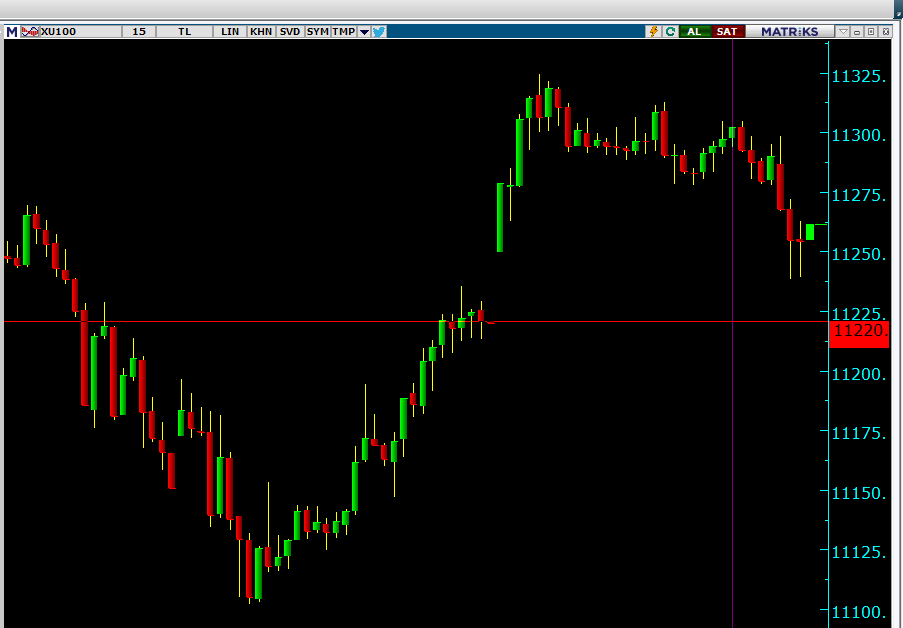Viewport: 903px width, 628px height.
Task: Open the window options triangle dropdown
Action: (x=843, y=32)
